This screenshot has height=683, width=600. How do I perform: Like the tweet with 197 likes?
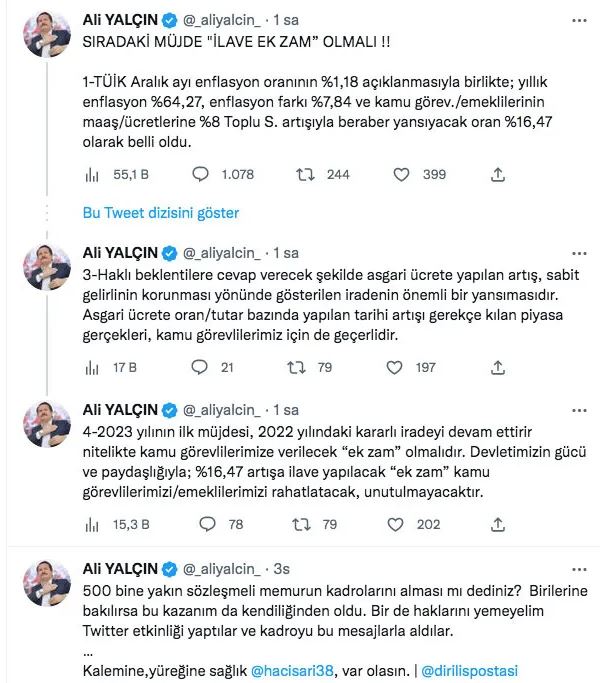pos(402,367)
